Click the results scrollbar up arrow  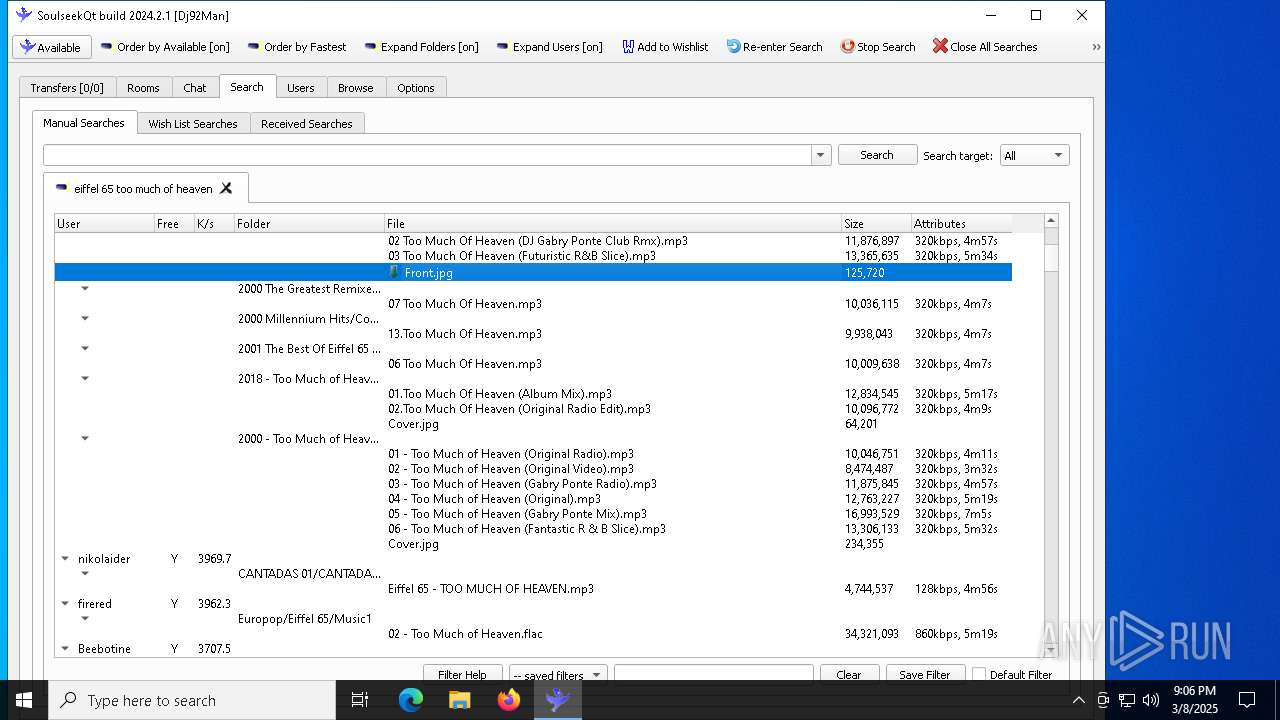[1051, 221]
